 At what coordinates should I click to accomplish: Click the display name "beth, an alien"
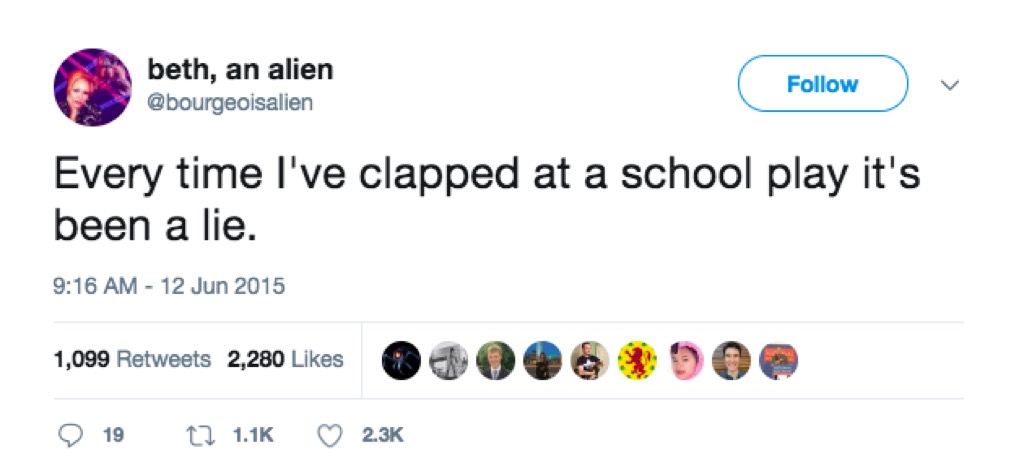click(240, 70)
